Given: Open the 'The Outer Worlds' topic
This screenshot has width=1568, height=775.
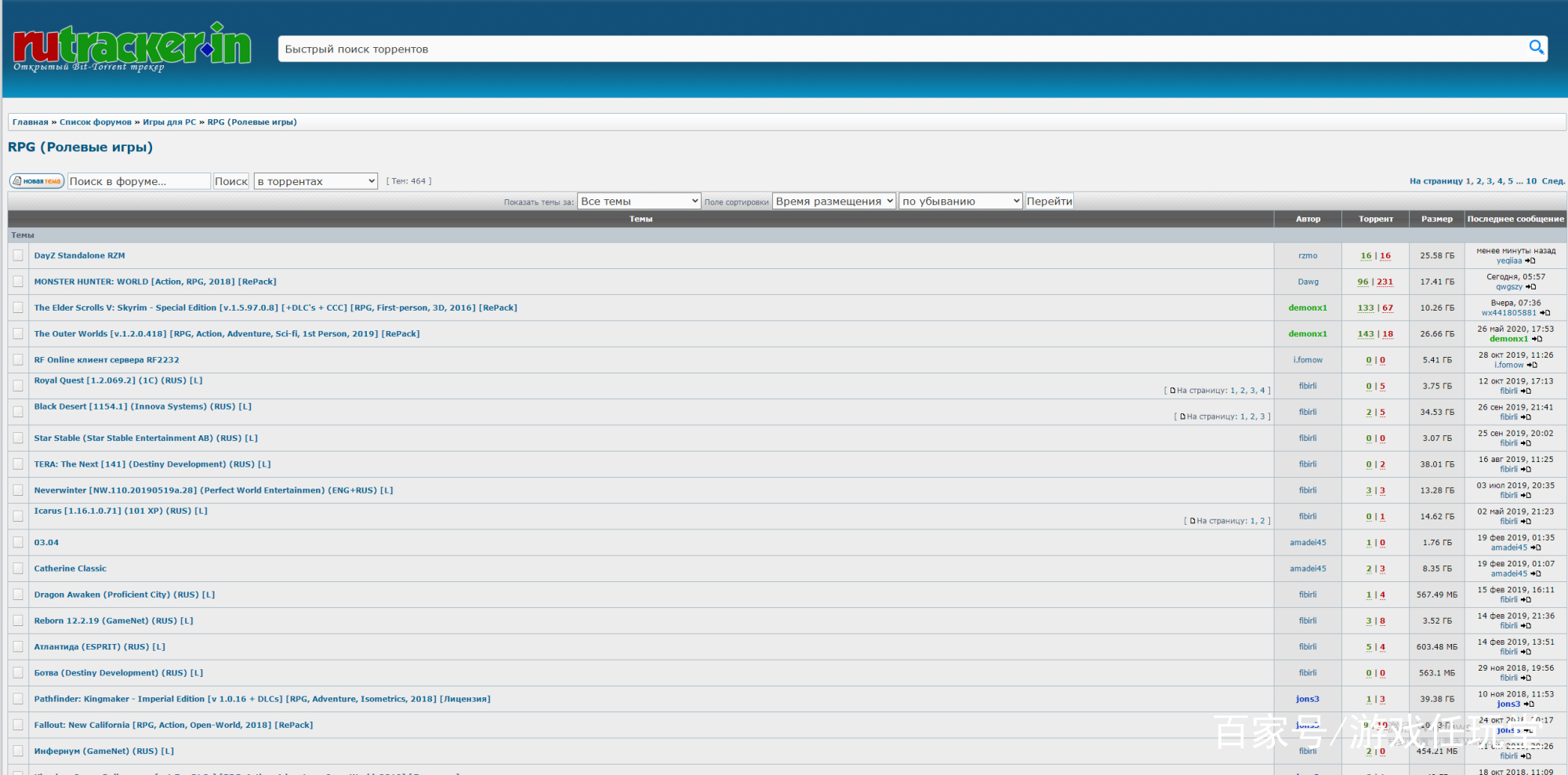Looking at the screenshot, I should (x=227, y=334).
